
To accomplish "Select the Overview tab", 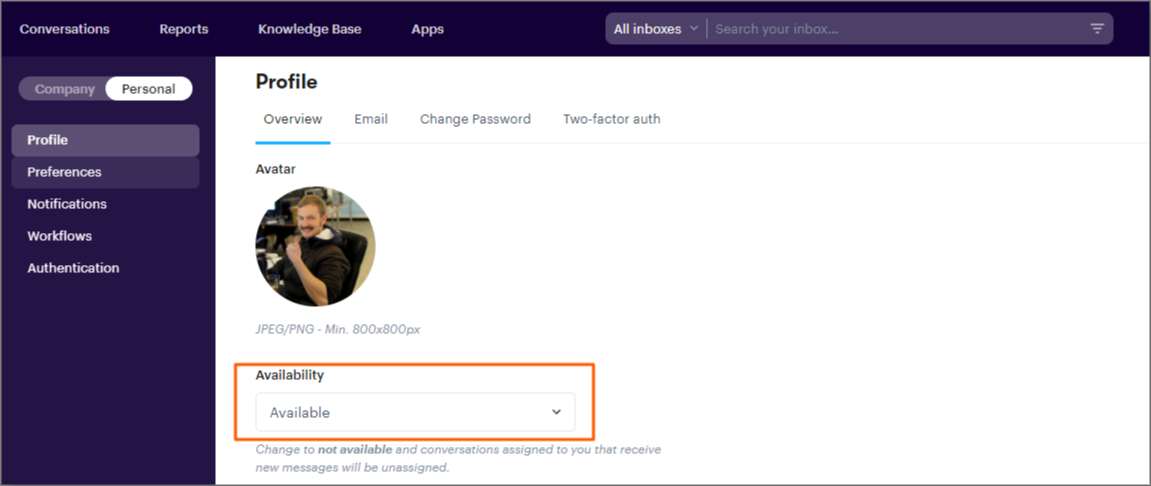I will (x=293, y=119).
